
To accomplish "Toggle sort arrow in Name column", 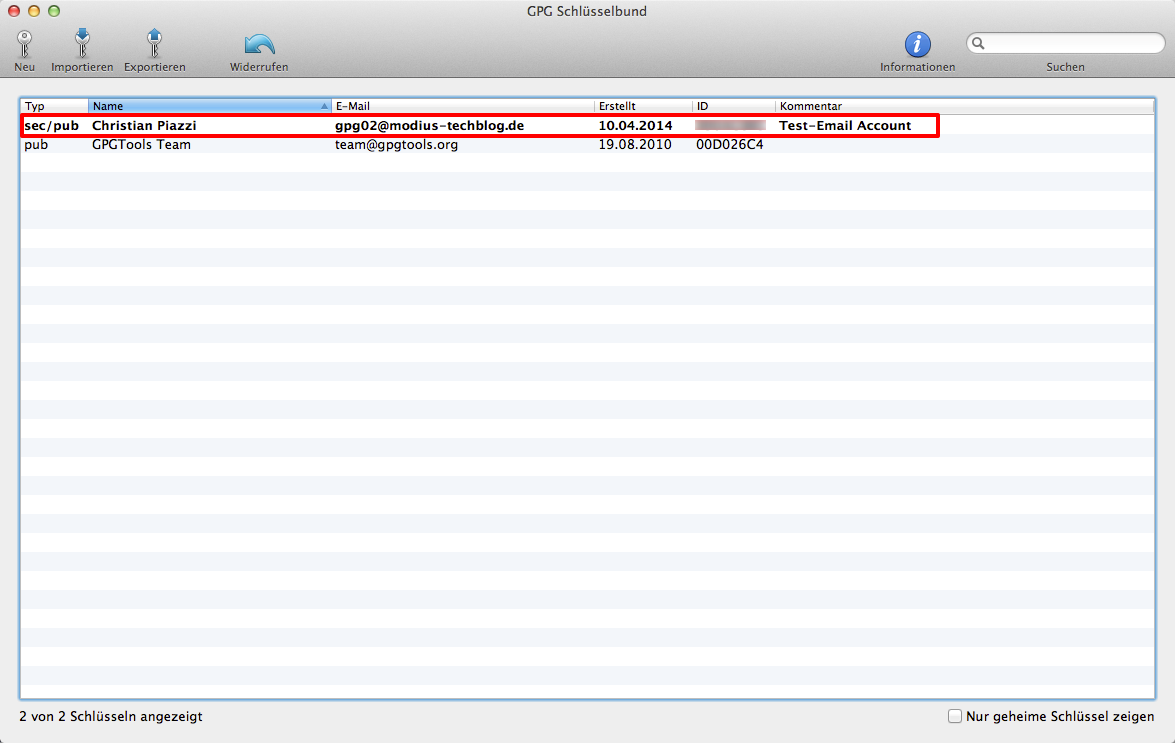I will tap(324, 106).
